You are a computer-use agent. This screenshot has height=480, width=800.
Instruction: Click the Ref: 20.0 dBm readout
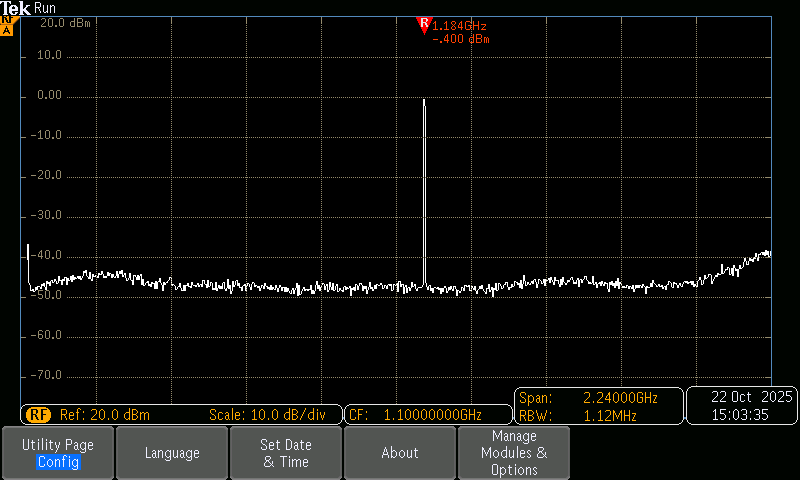(x=105, y=415)
